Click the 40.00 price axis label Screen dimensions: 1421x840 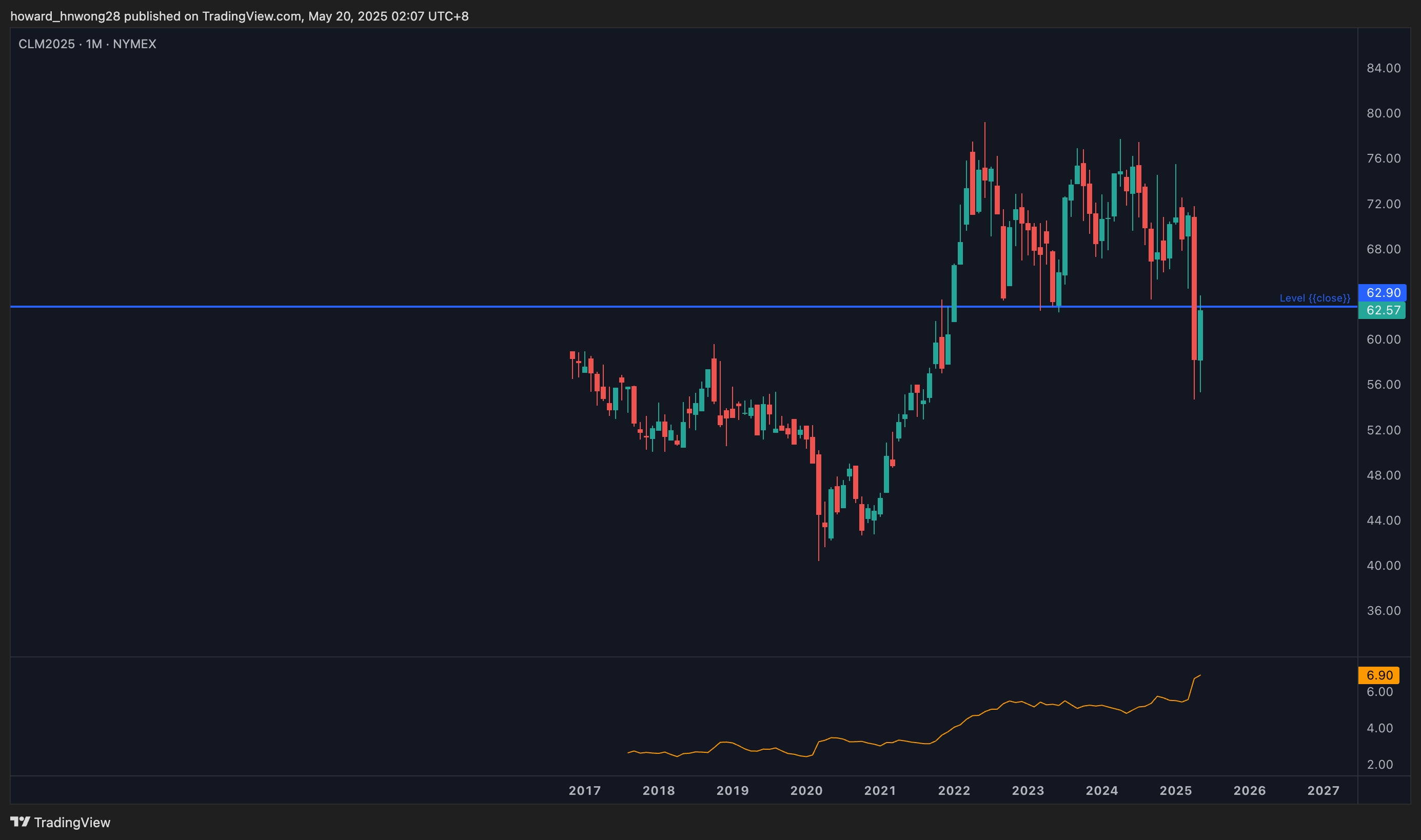[x=1383, y=566]
